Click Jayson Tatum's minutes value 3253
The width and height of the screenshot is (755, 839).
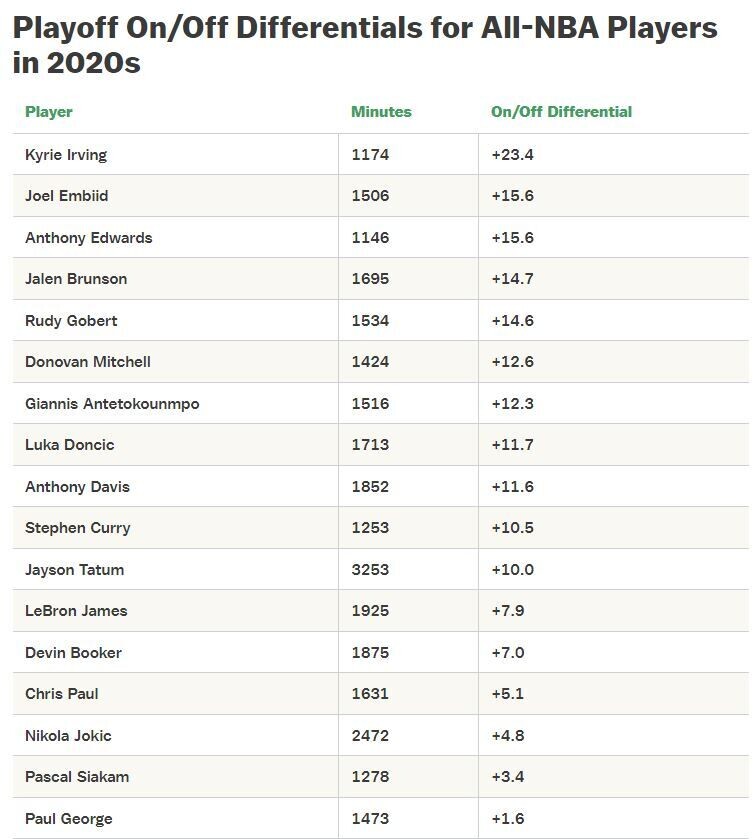[x=370, y=570]
